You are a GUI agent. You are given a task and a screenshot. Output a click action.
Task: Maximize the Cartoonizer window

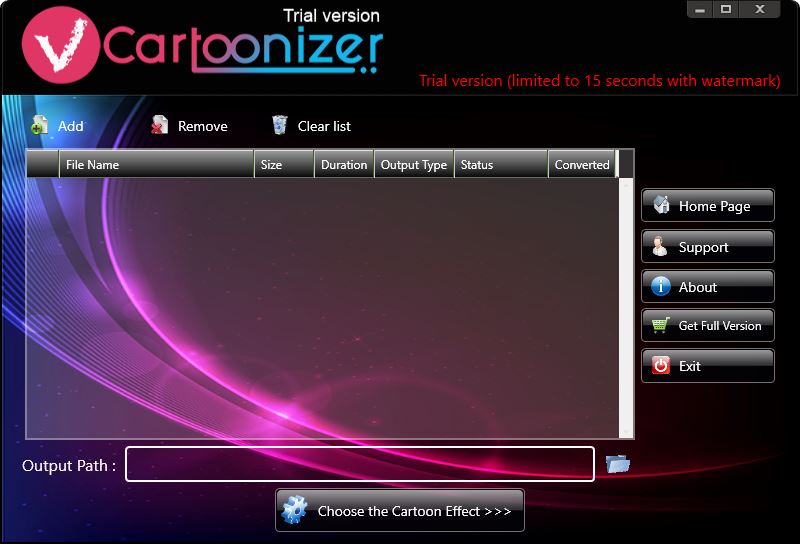tap(726, 9)
